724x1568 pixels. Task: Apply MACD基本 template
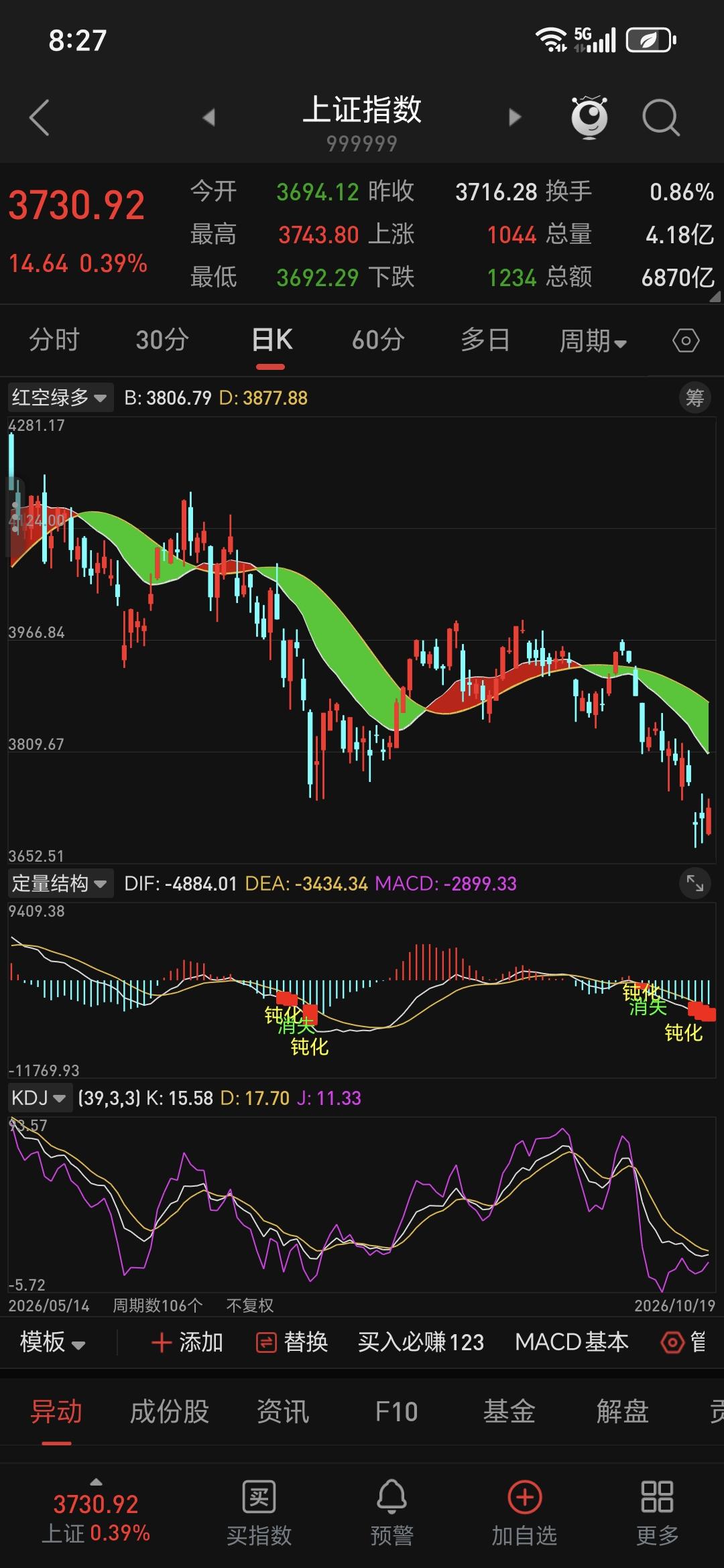click(572, 1342)
